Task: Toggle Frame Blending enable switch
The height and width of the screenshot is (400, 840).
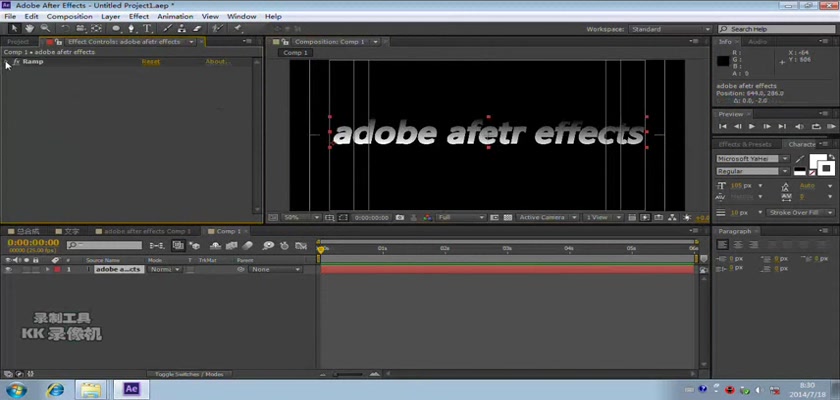Action: [231, 246]
